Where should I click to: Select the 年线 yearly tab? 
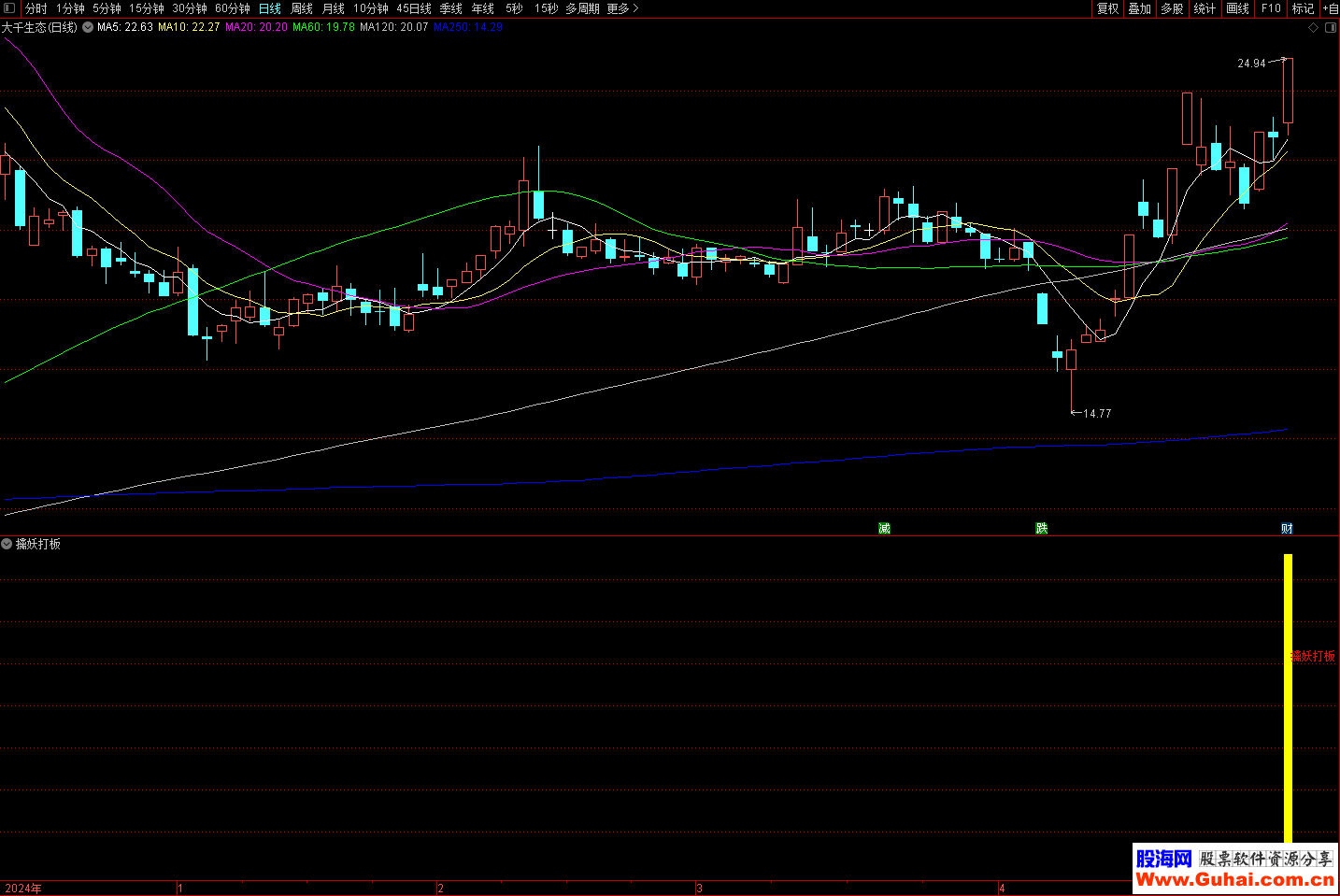(x=482, y=8)
